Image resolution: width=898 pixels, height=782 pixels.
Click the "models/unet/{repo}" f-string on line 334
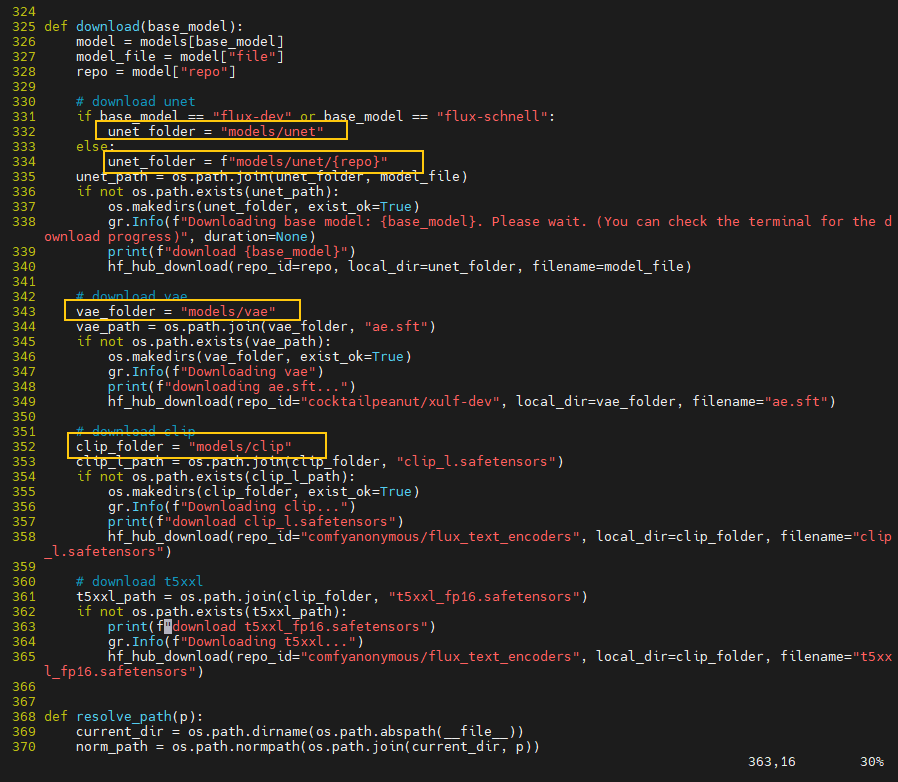[x=304, y=162]
